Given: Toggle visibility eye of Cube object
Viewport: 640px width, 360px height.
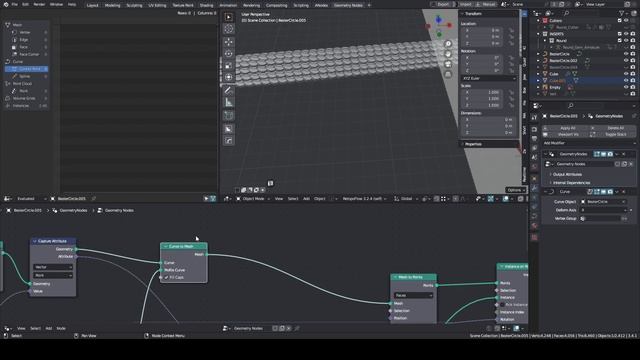Looking at the screenshot, I should pyautogui.click(x=626, y=74).
